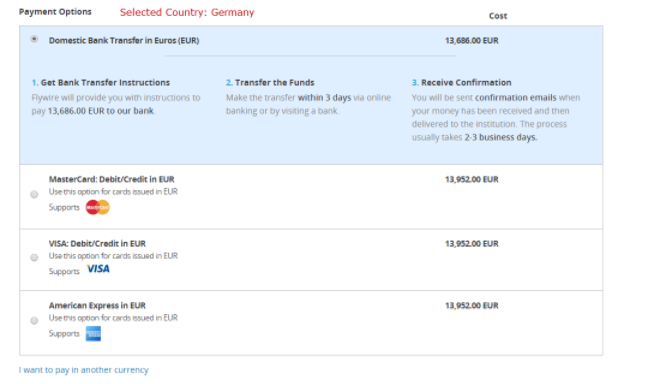Click the 'Selected Country: Germany' text
652x384 pixels.
[x=187, y=12]
